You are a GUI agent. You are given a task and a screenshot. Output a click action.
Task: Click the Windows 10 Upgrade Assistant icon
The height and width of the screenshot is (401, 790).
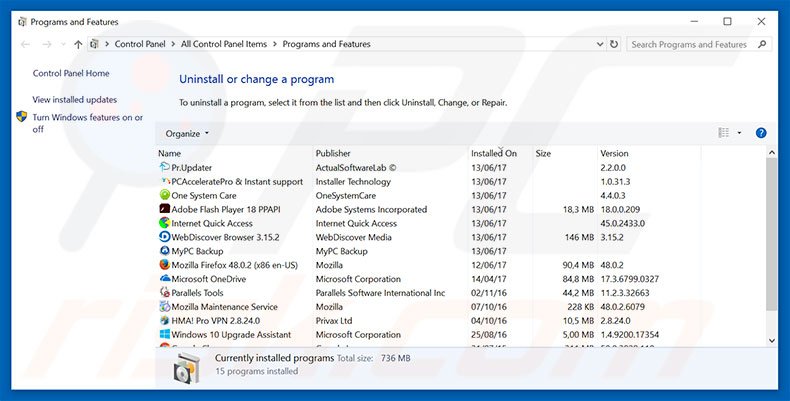click(164, 334)
